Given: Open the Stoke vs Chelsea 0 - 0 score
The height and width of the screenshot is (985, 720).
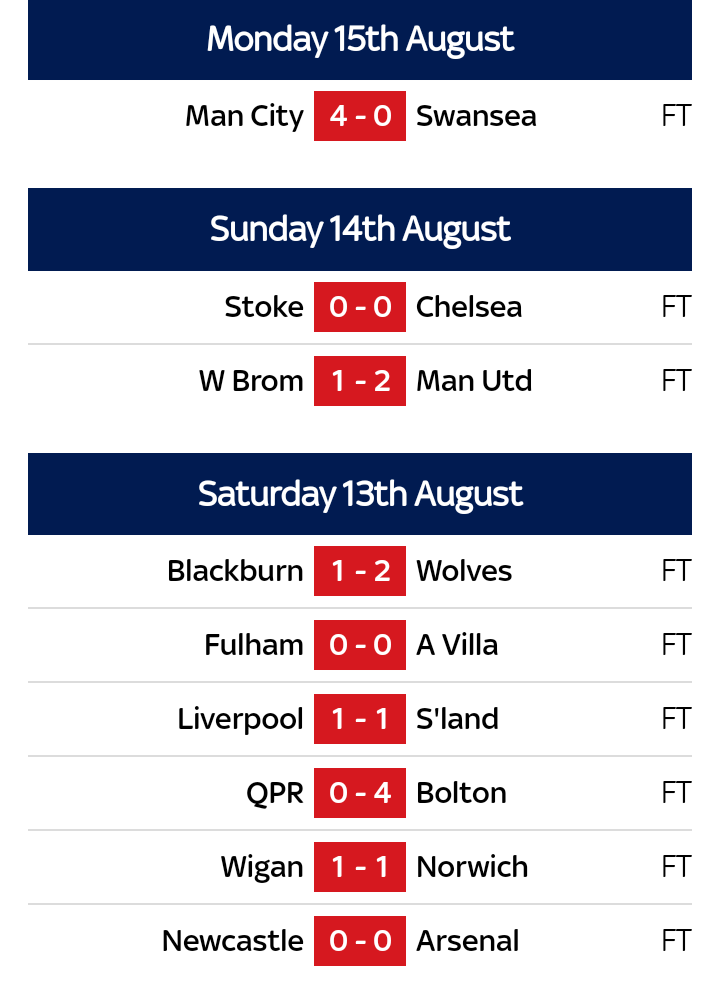Looking at the screenshot, I should [360, 307].
